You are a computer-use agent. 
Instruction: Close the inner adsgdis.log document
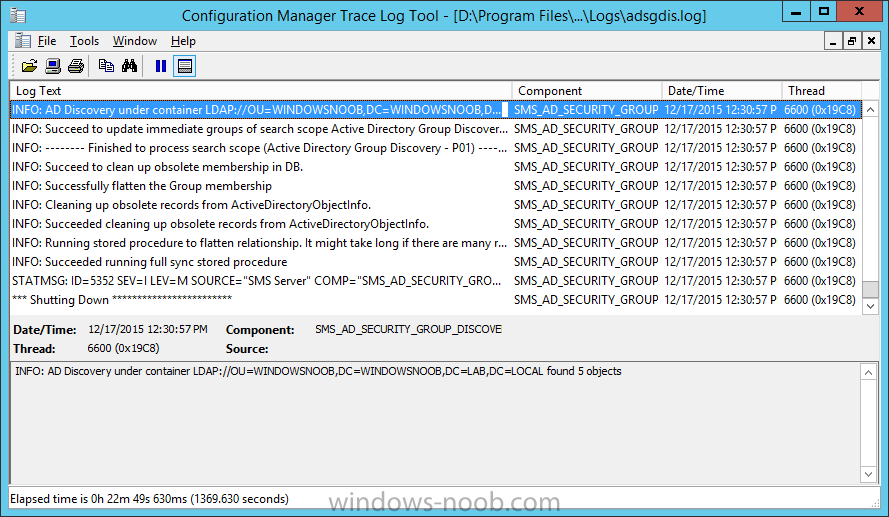click(871, 41)
